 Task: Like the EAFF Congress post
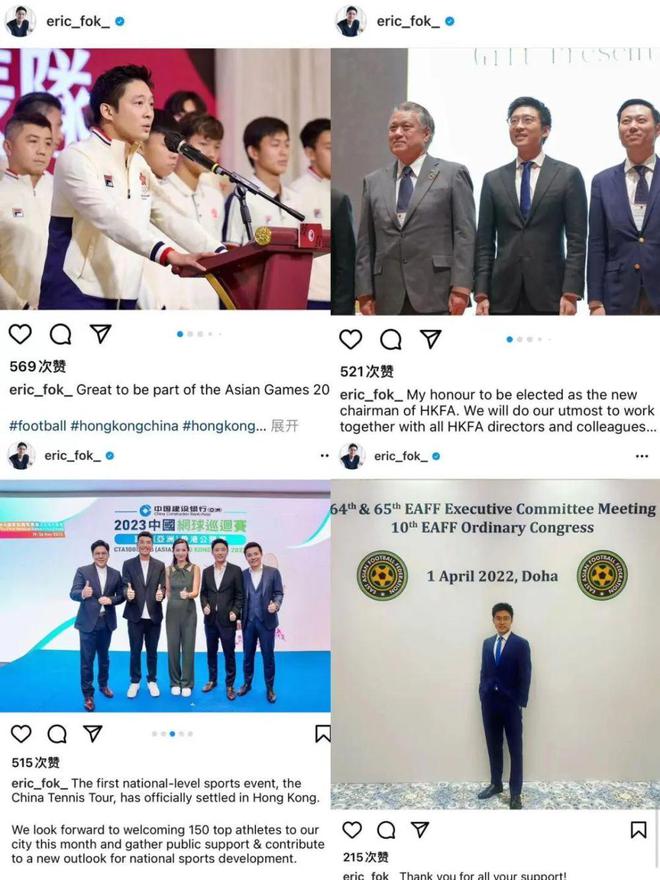[352, 829]
